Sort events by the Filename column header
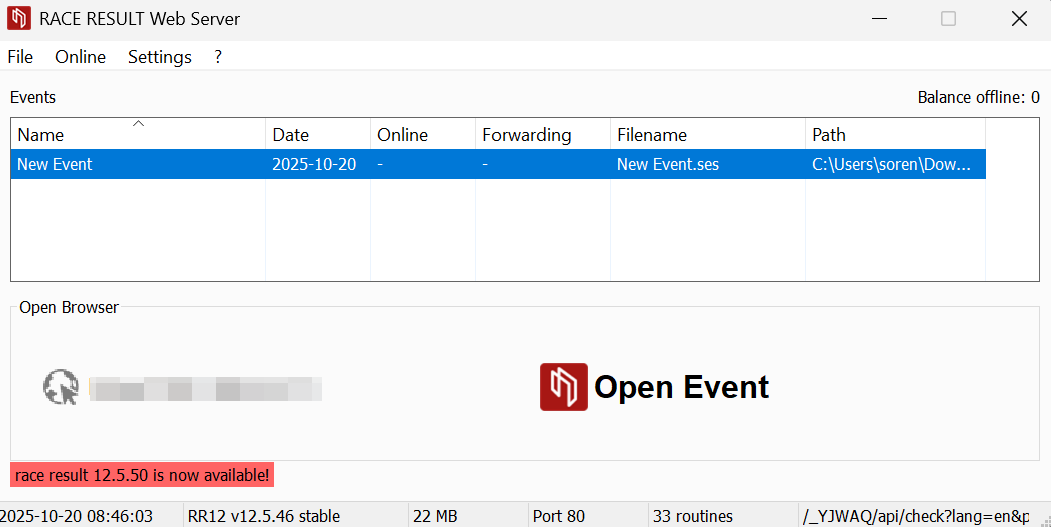This screenshot has width=1051, height=527. click(x=708, y=135)
